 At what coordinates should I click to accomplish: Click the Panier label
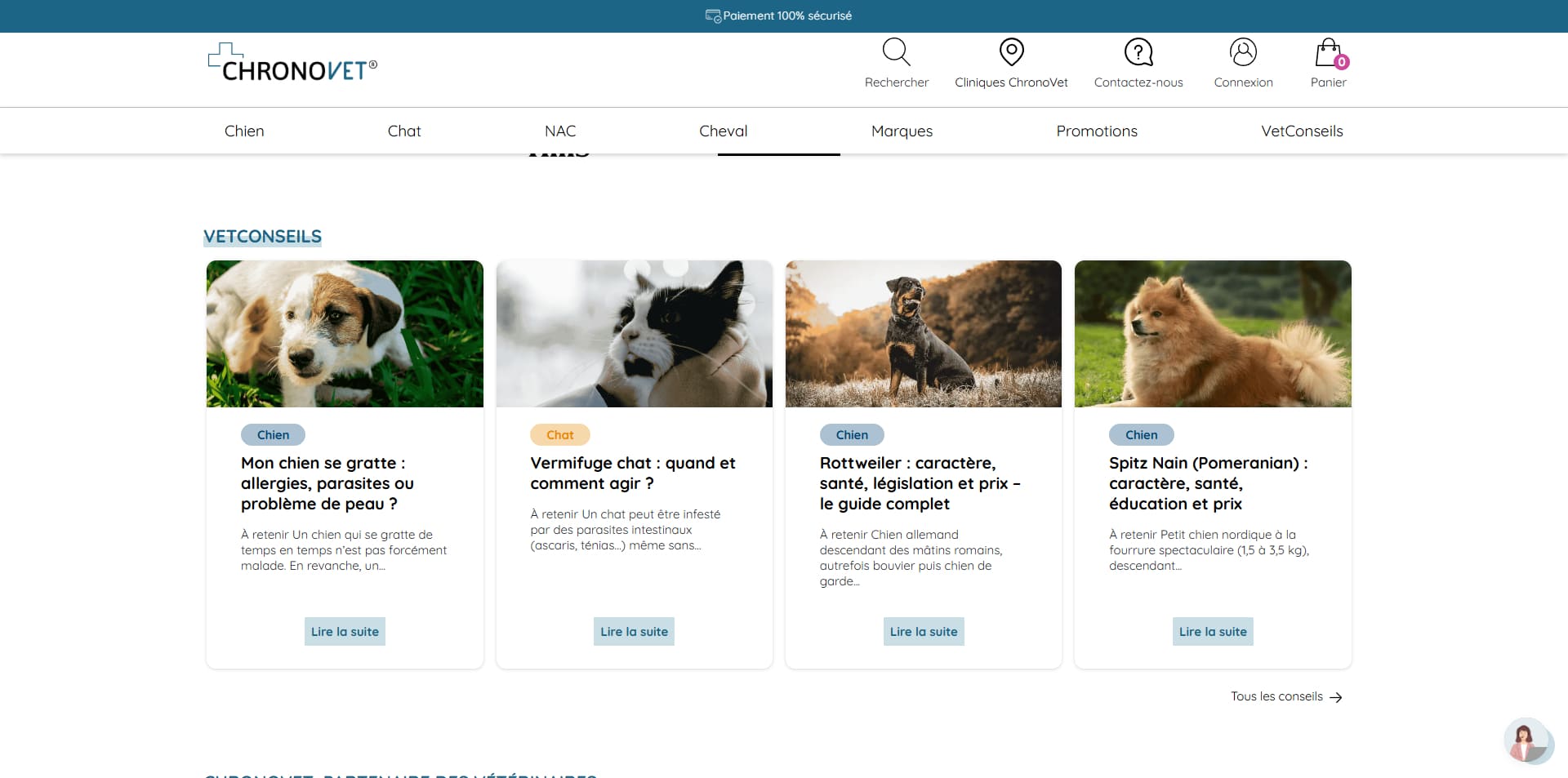pyautogui.click(x=1329, y=82)
